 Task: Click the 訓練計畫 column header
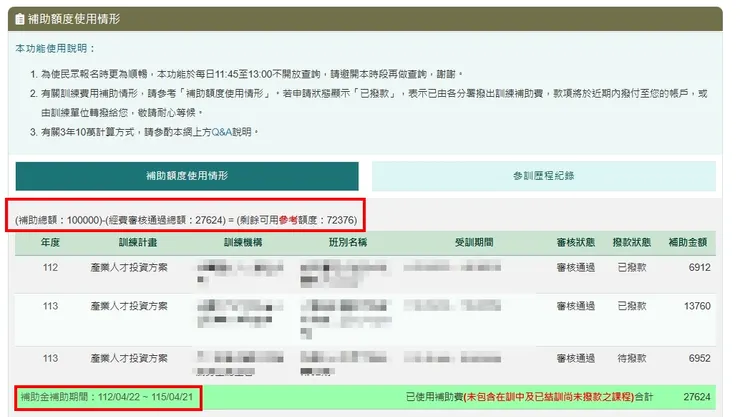coord(138,242)
